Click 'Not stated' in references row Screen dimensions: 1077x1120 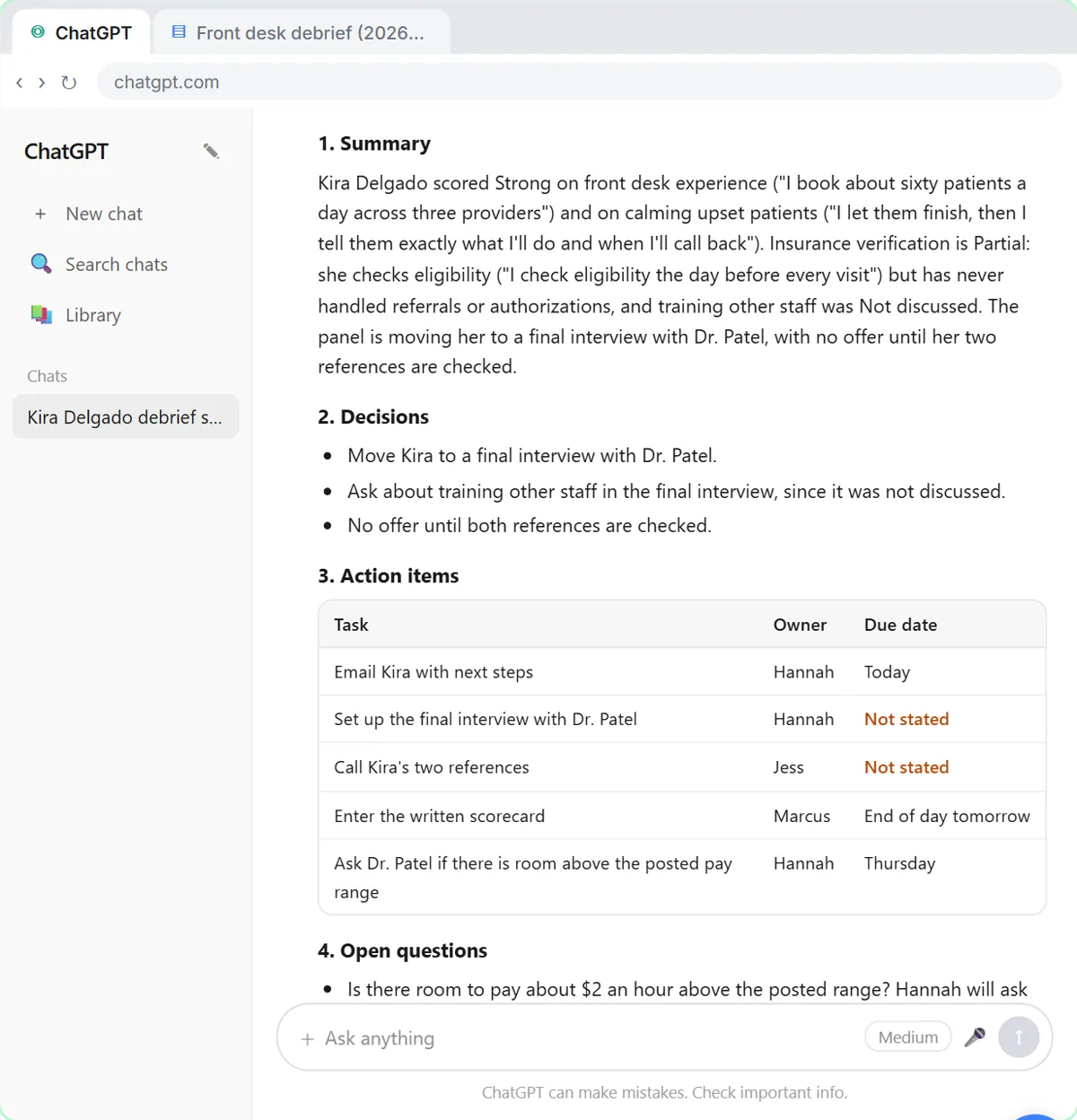[906, 767]
